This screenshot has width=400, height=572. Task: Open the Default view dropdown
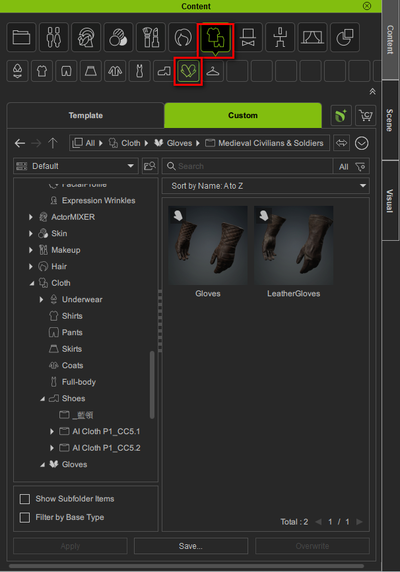point(76,166)
